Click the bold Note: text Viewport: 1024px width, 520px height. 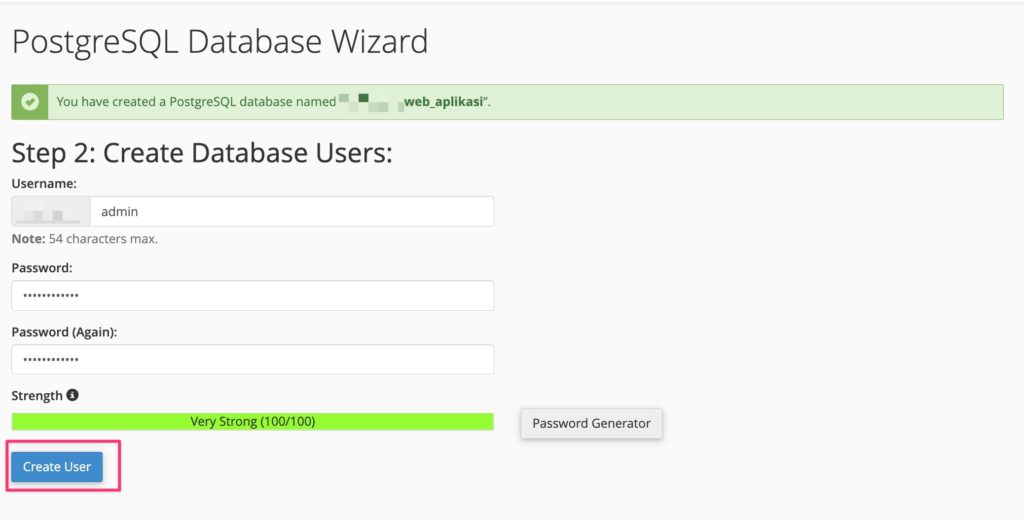[28, 239]
